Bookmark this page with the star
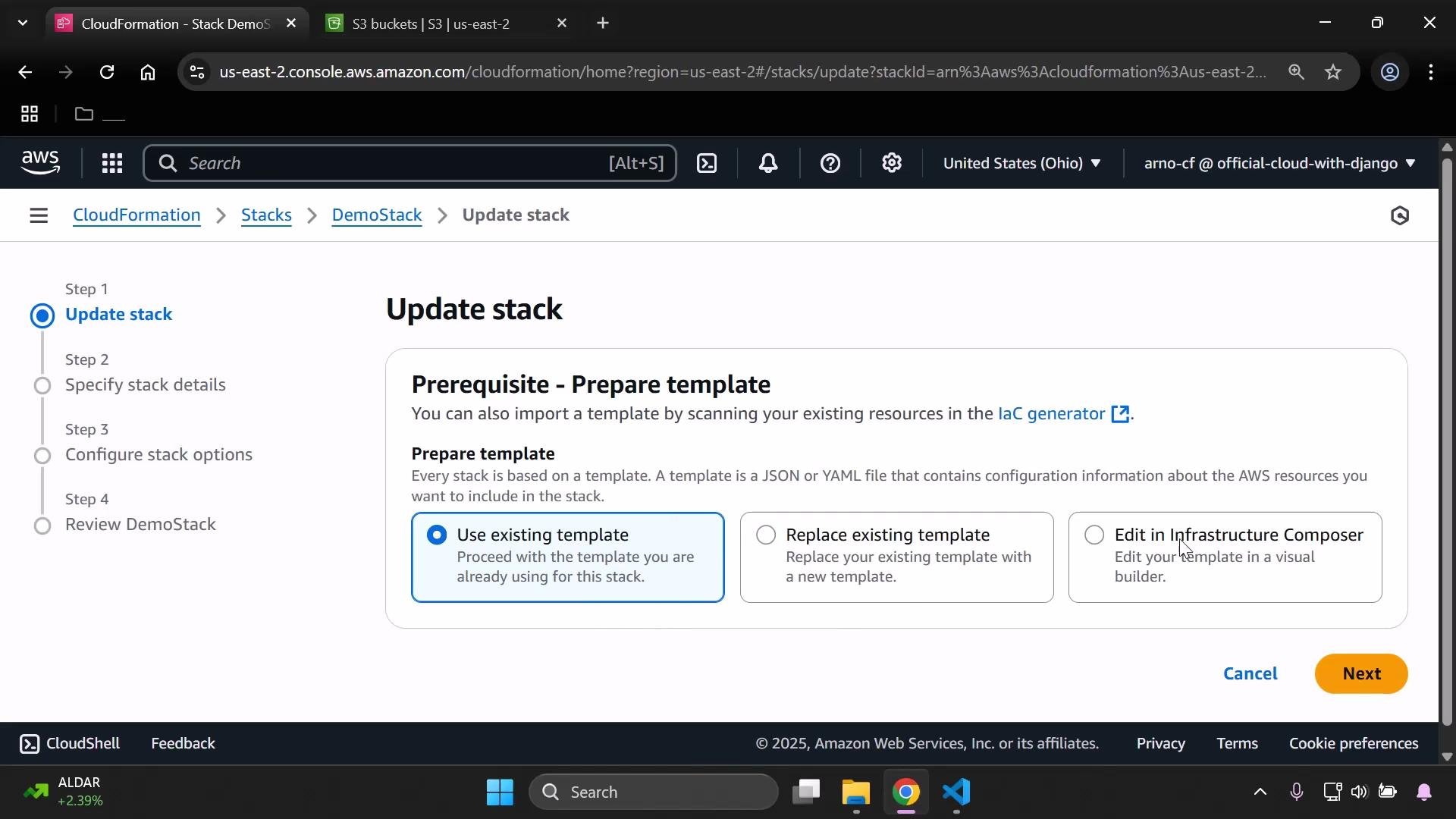1456x819 pixels. (x=1333, y=72)
